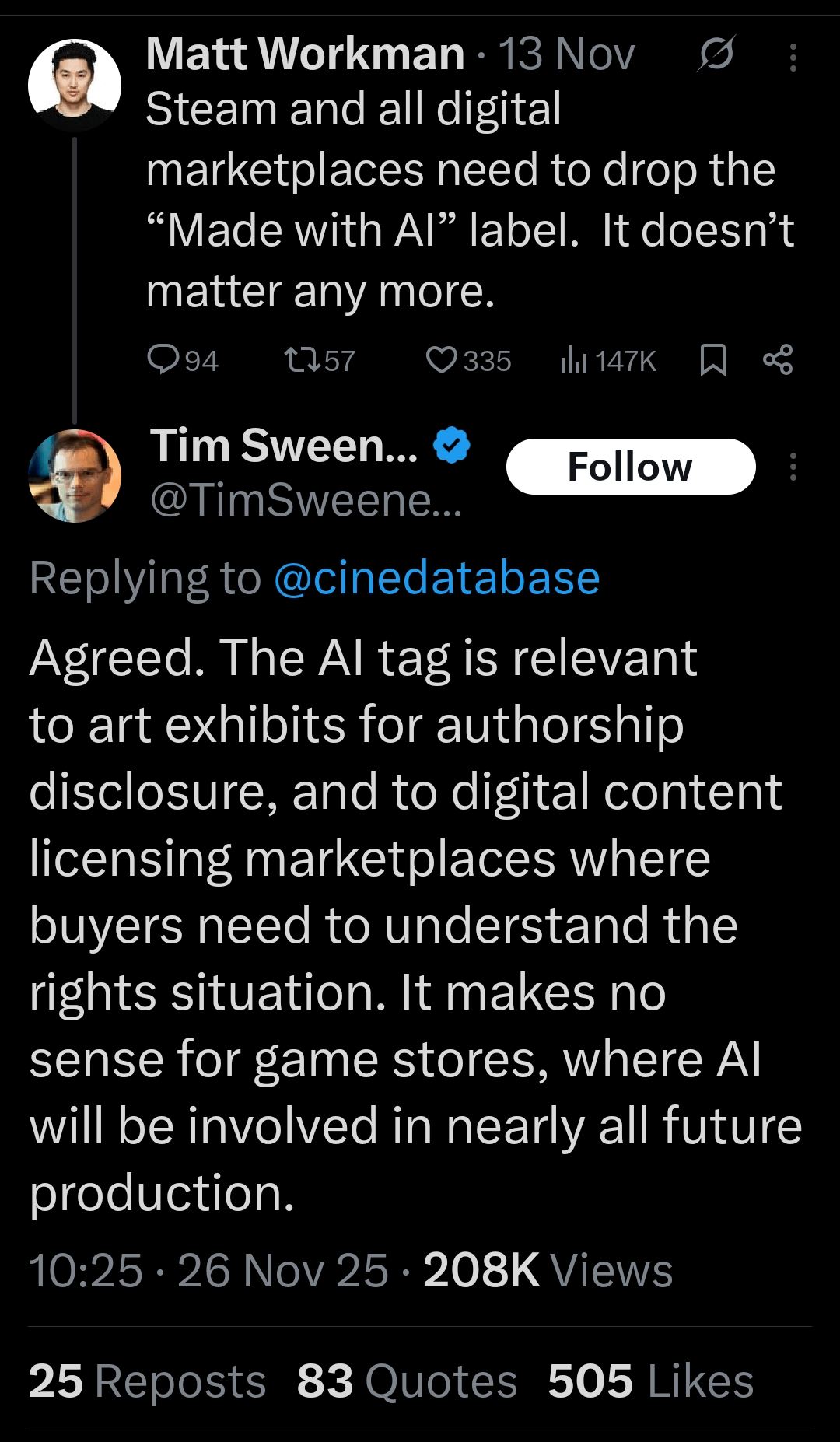Open more options next to Follow button
Screen dimensions: 840x1442
click(x=793, y=467)
